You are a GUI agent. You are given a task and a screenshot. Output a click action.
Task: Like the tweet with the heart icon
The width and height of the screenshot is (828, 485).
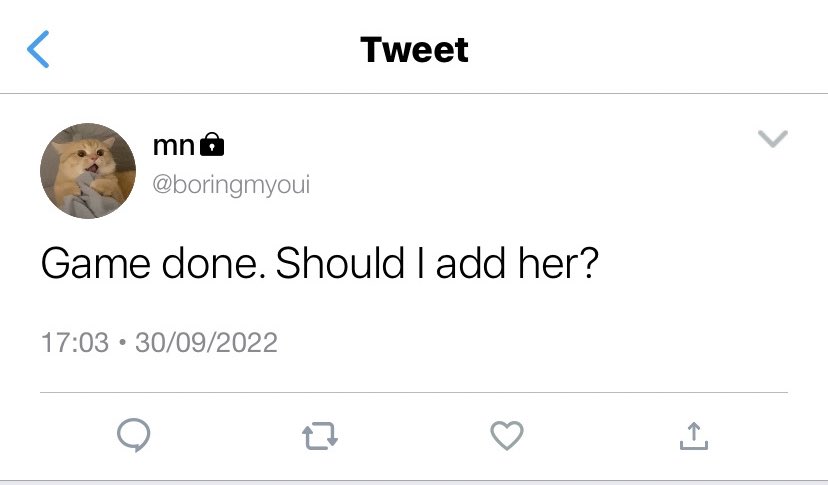click(x=507, y=435)
